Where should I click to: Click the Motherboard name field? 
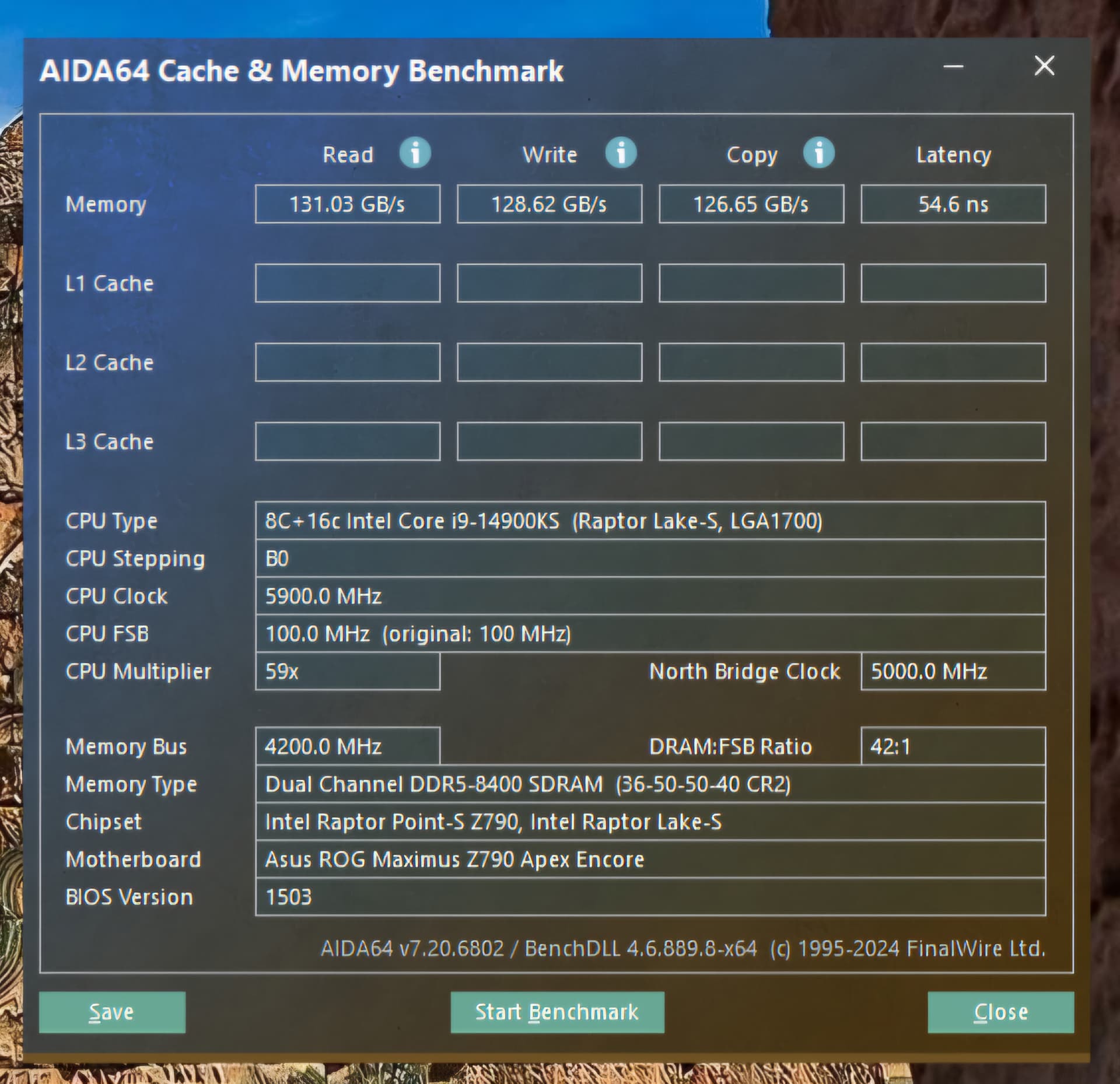pyautogui.click(x=650, y=860)
